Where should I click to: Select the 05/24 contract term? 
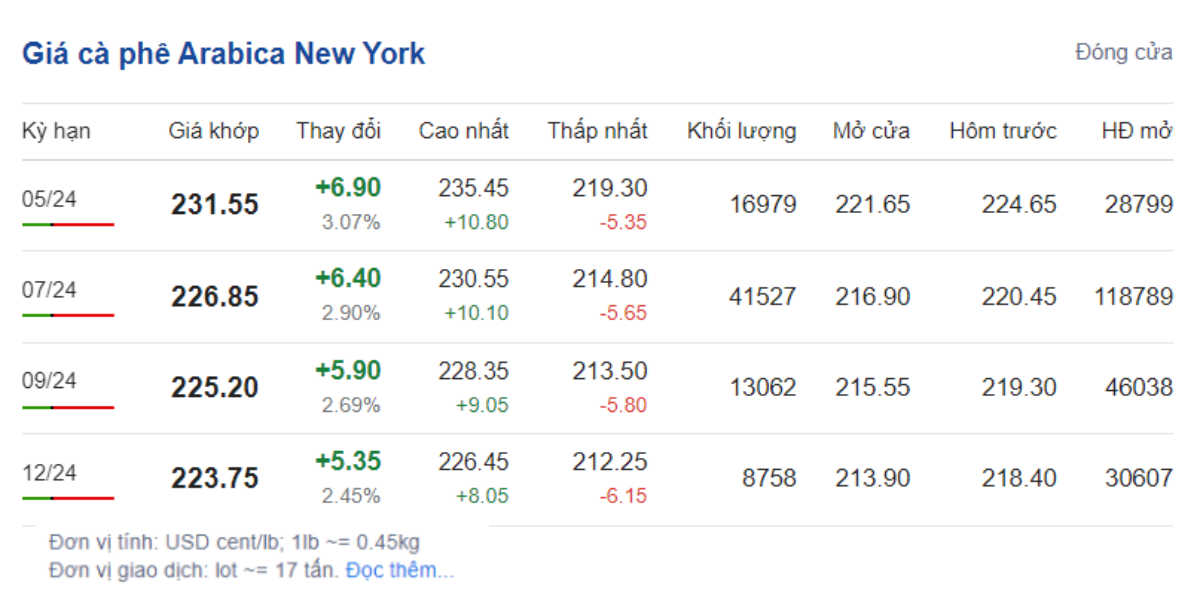pos(49,199)
